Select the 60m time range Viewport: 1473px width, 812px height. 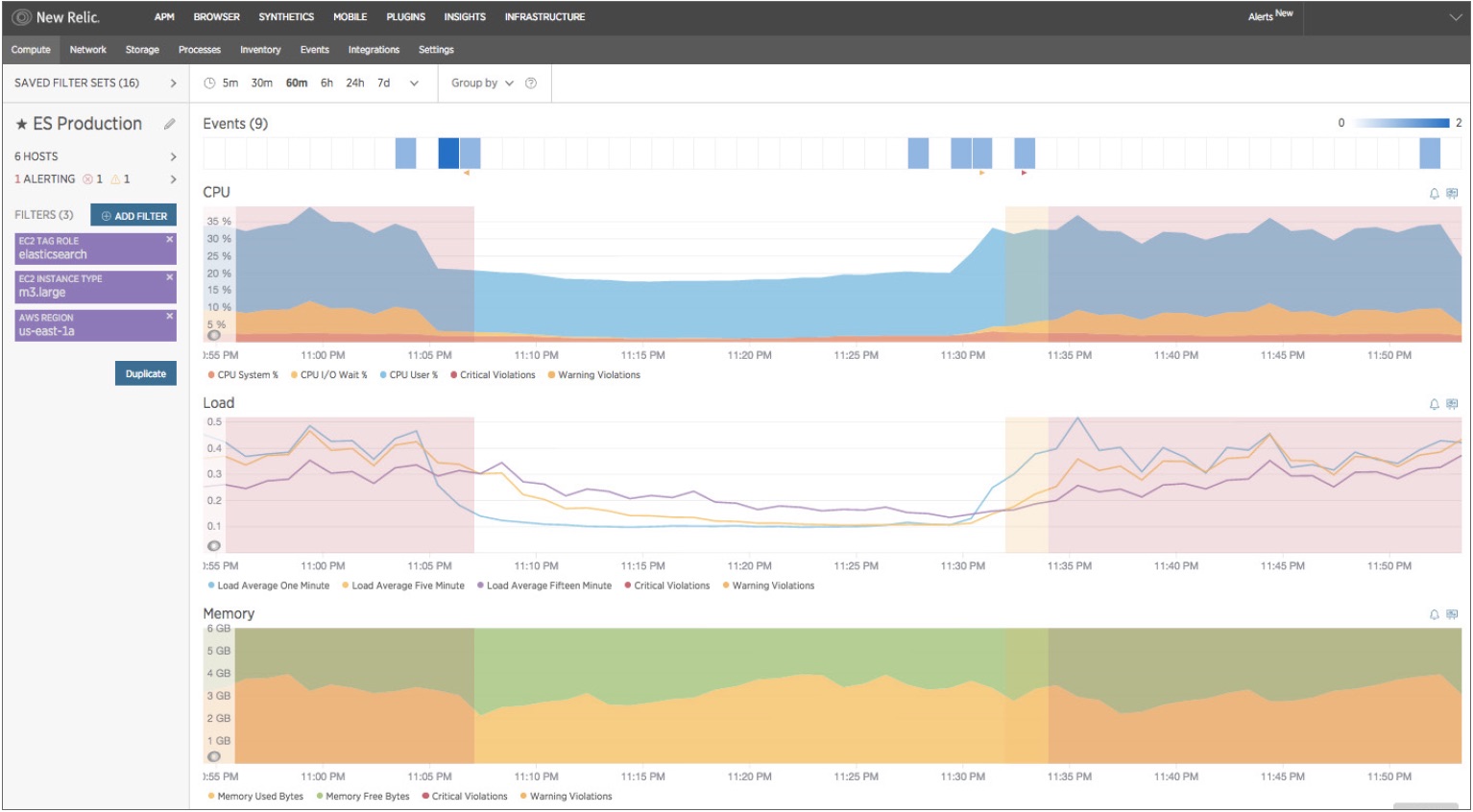297,84
